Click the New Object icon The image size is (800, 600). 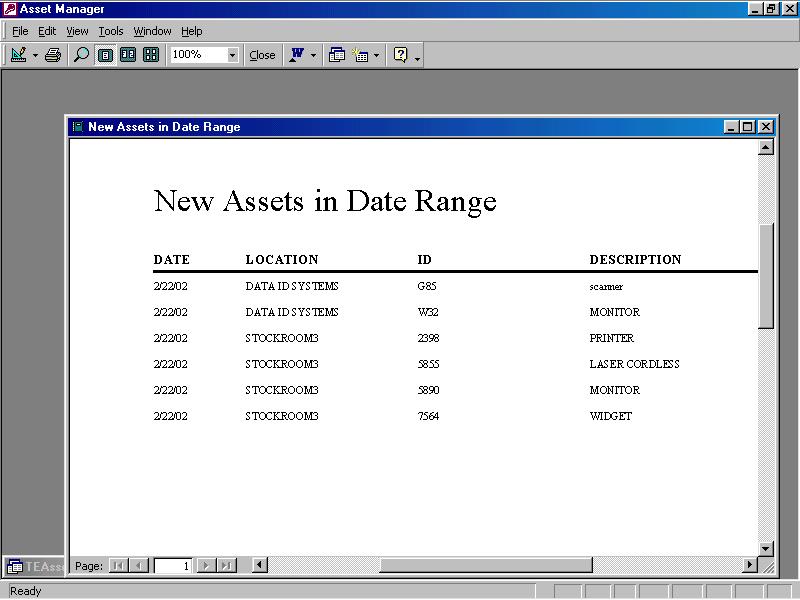(361, 55)
